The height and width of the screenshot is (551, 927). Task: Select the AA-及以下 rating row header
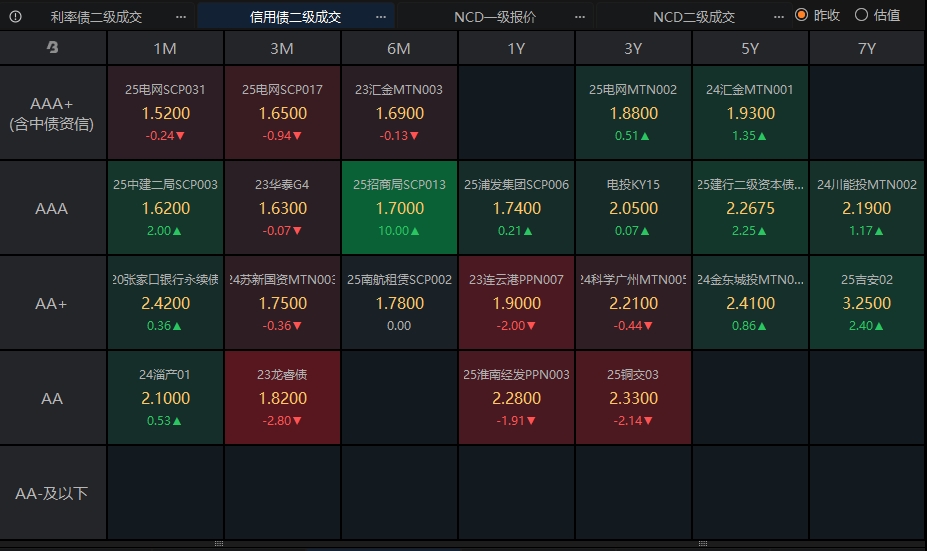point(53,493)
